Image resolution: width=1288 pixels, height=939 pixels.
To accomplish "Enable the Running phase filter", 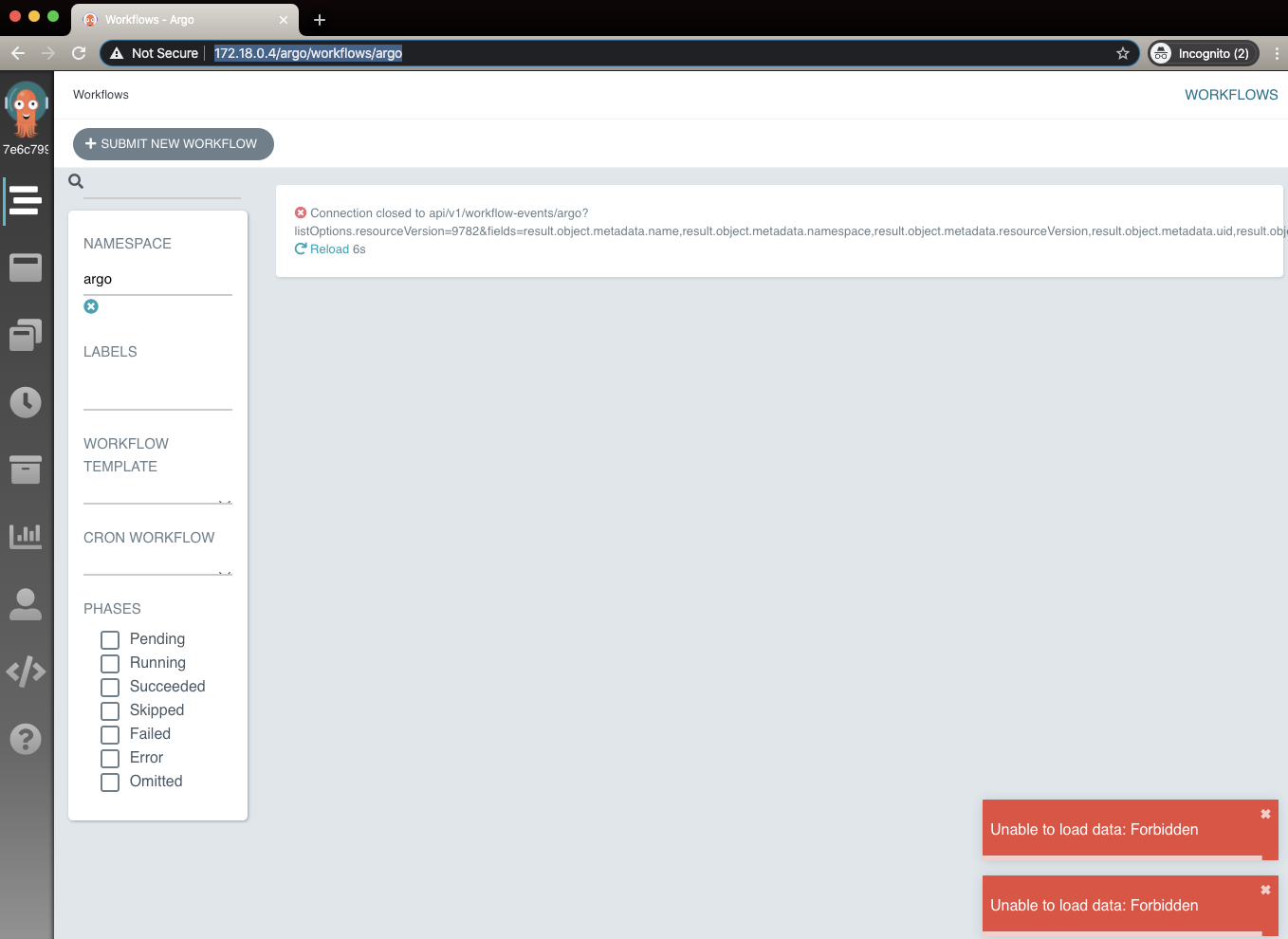I will pyautogui.click(x=109, y=663).
